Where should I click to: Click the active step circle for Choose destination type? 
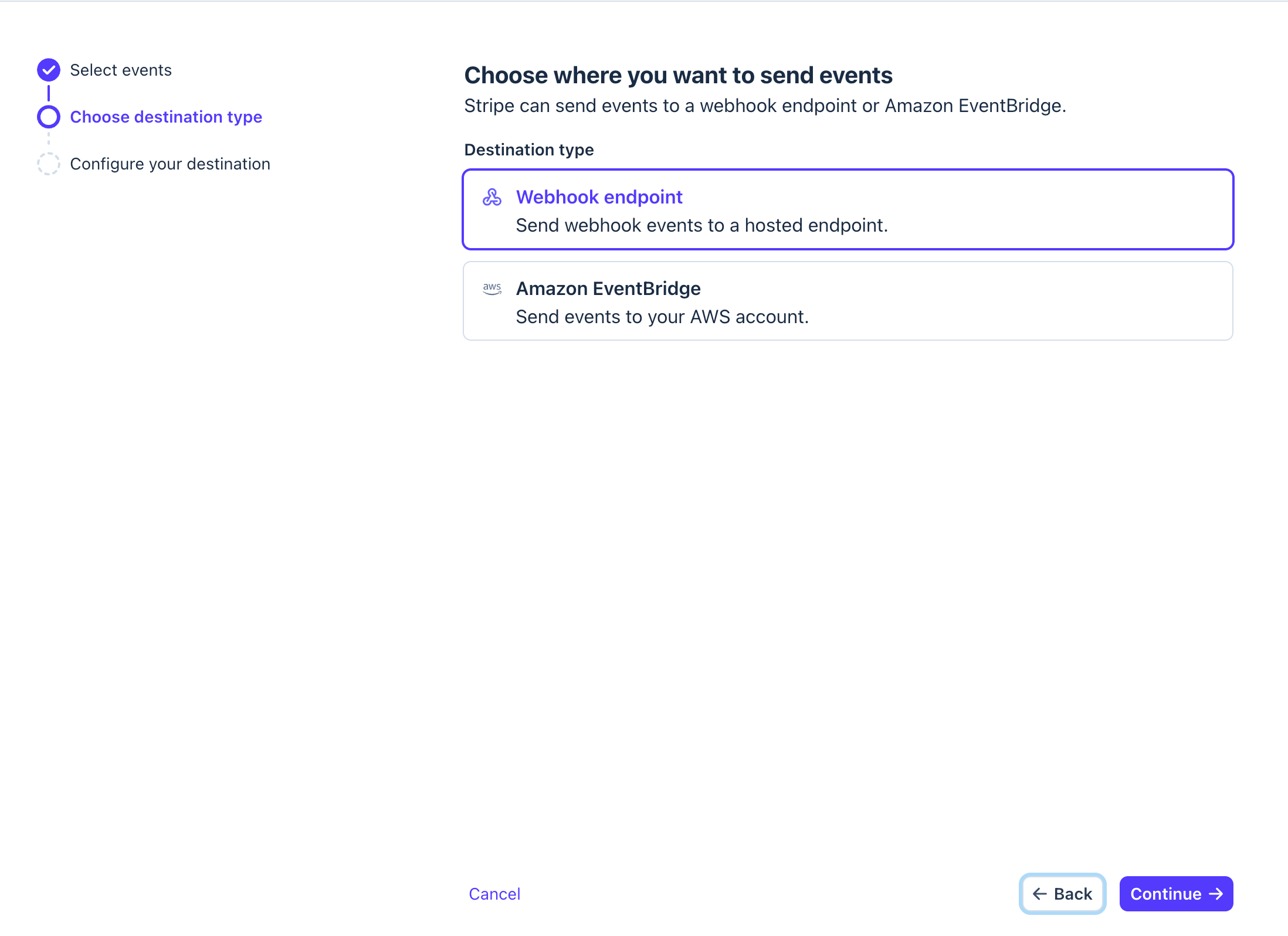click(49, 117)
